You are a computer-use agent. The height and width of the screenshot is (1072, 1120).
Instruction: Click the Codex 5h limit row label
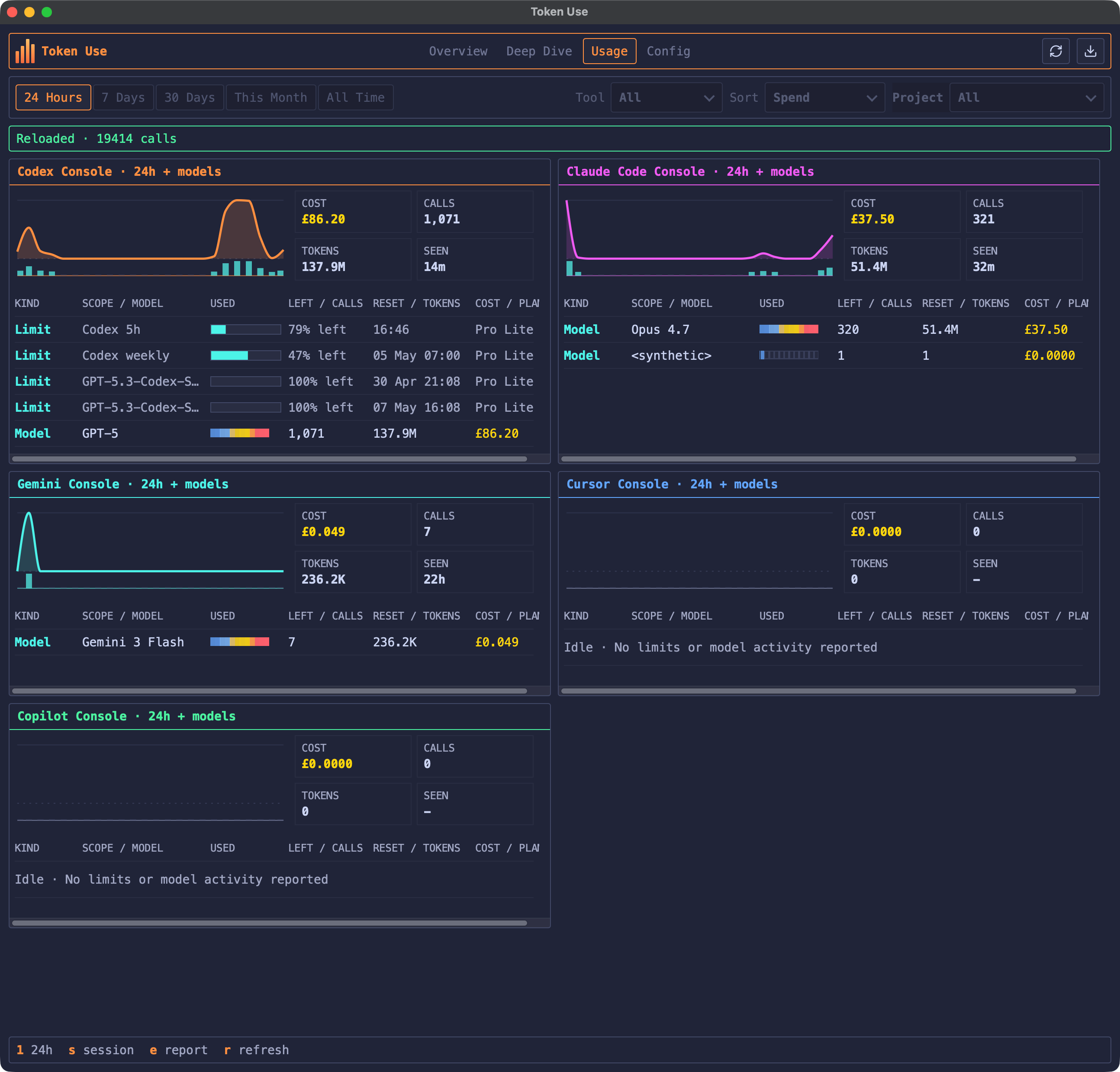click(x=111, y=330)
